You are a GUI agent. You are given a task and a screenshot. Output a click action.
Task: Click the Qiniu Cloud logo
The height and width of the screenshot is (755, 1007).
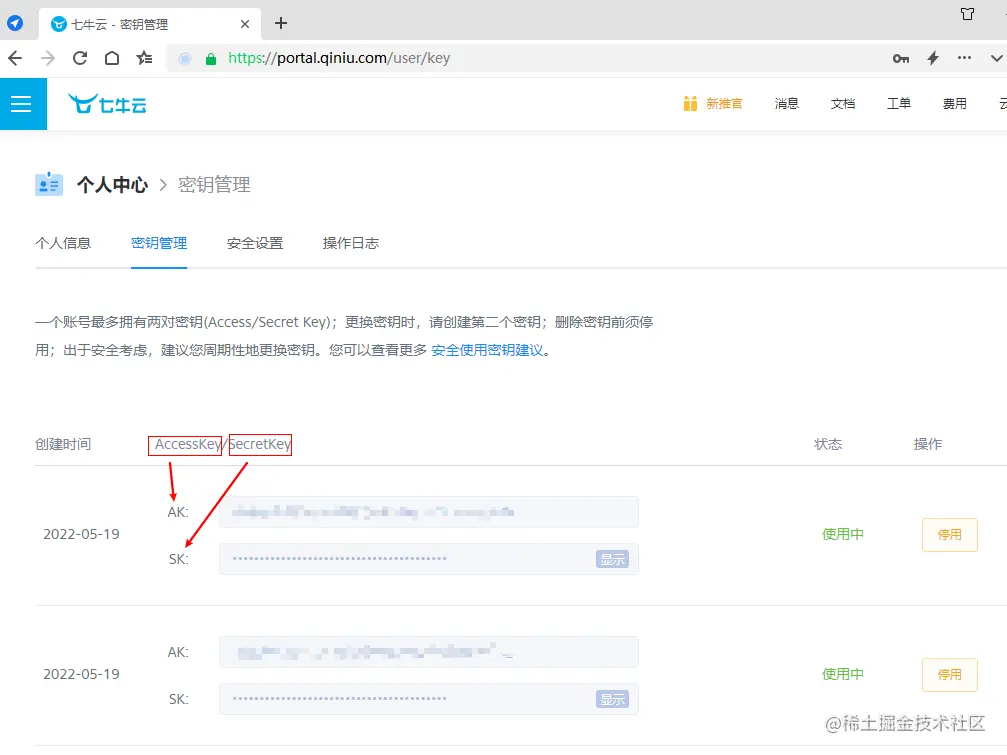[x=107, y=103]
